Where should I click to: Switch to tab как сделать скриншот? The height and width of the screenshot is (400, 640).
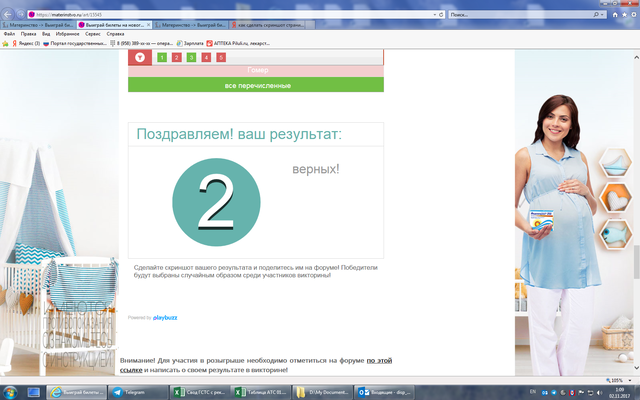pos(267,25)
